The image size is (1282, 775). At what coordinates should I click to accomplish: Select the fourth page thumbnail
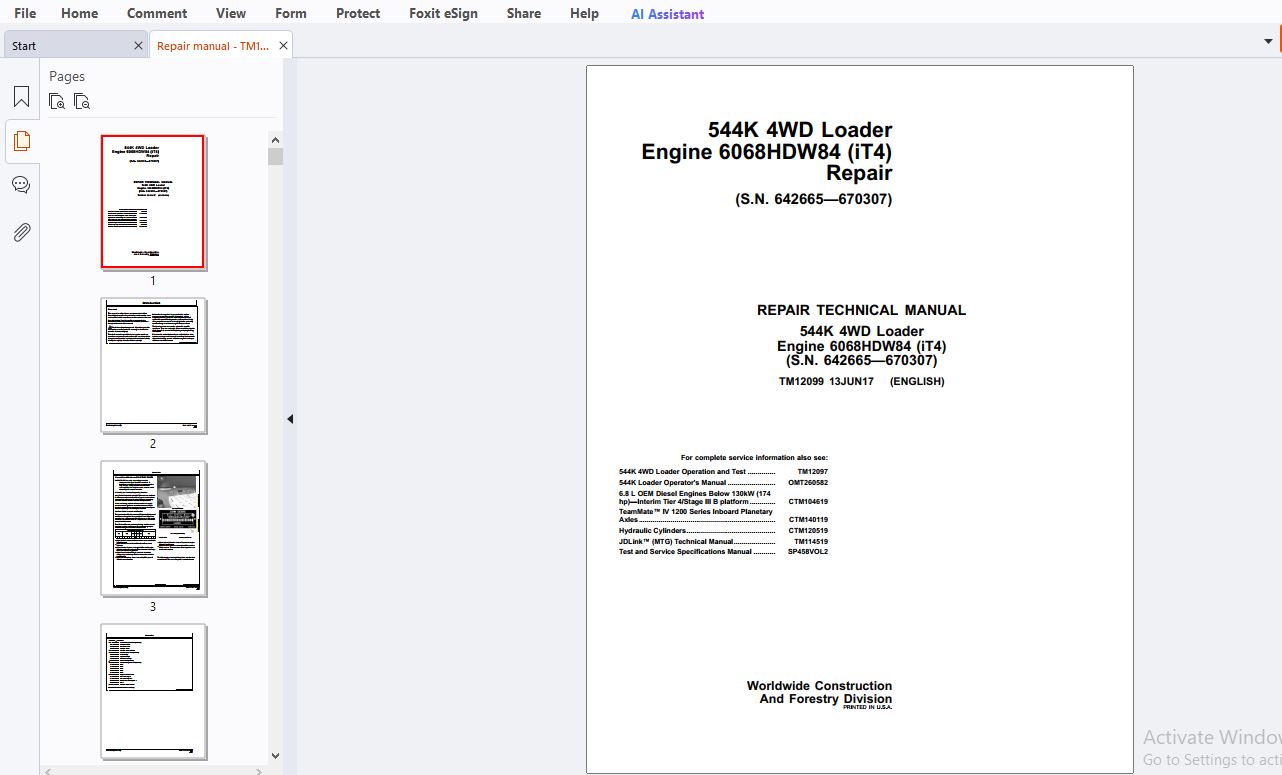coord(153,691)
